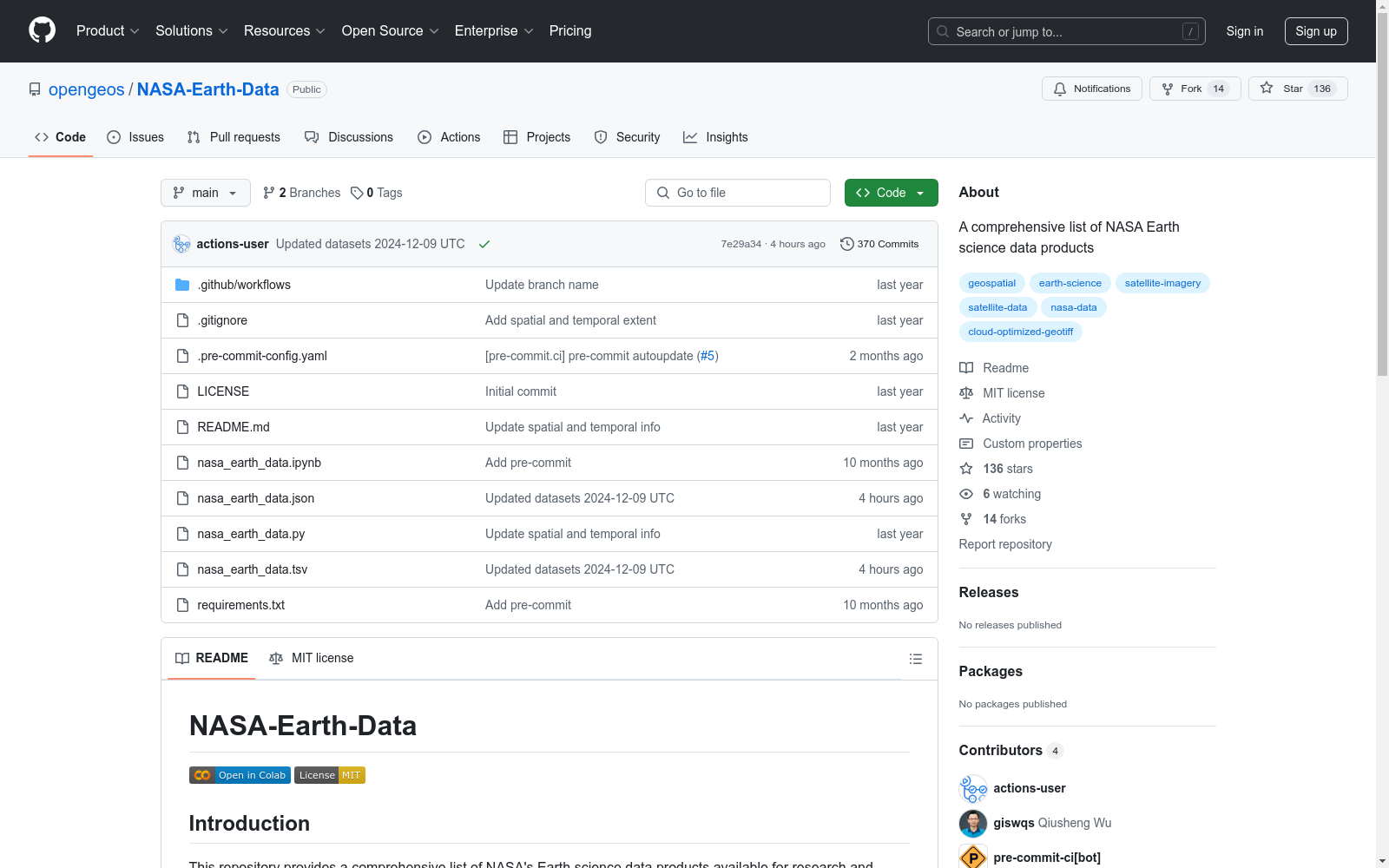Open the cloud-optimized-geotiff topic tag
The image size is (1389, 868).
1021,332
